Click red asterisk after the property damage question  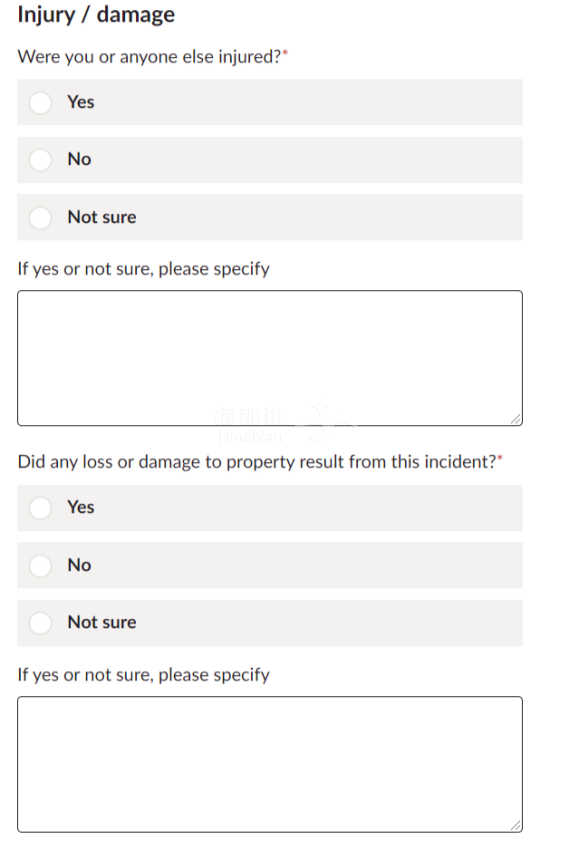tap(500, 458)
